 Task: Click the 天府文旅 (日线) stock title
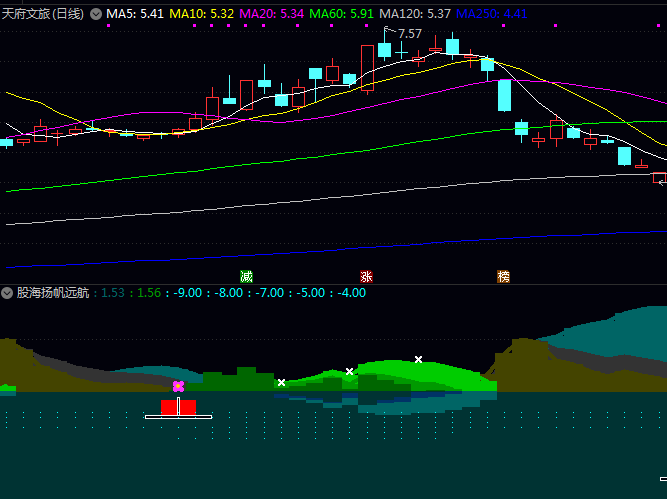tap(44, 14)
